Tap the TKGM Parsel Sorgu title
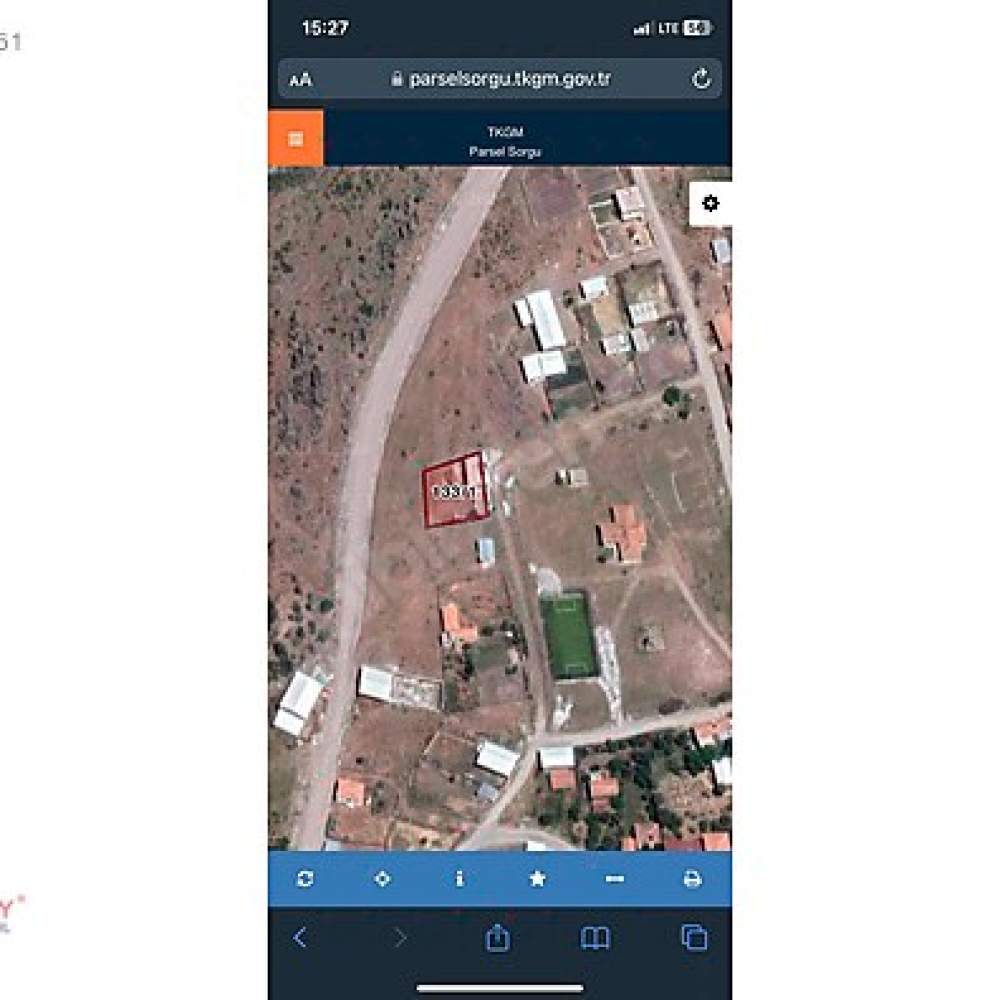 click(505, 142)
